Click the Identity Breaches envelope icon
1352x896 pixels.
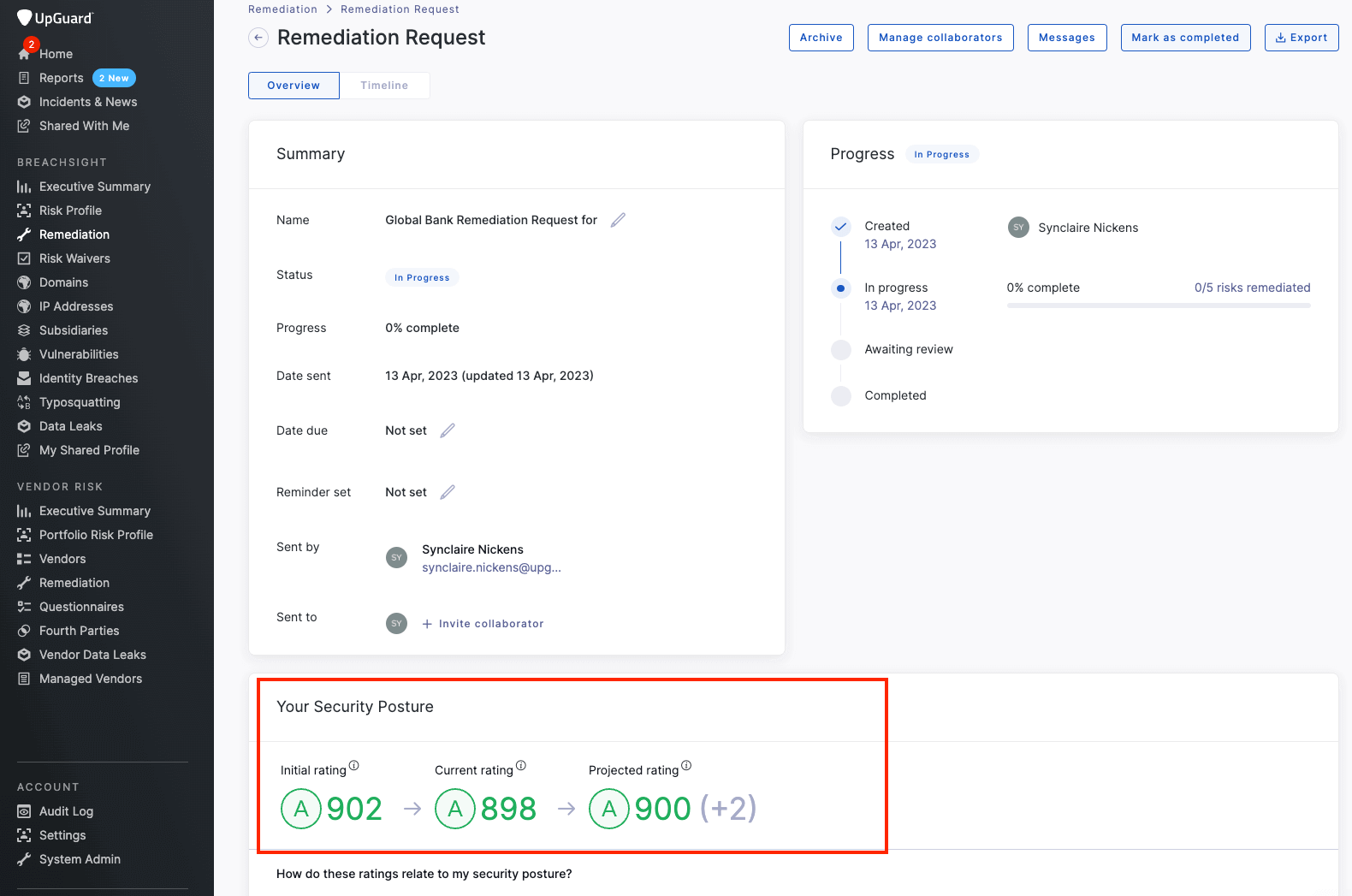pyautogui.click(x=24, y=378)
